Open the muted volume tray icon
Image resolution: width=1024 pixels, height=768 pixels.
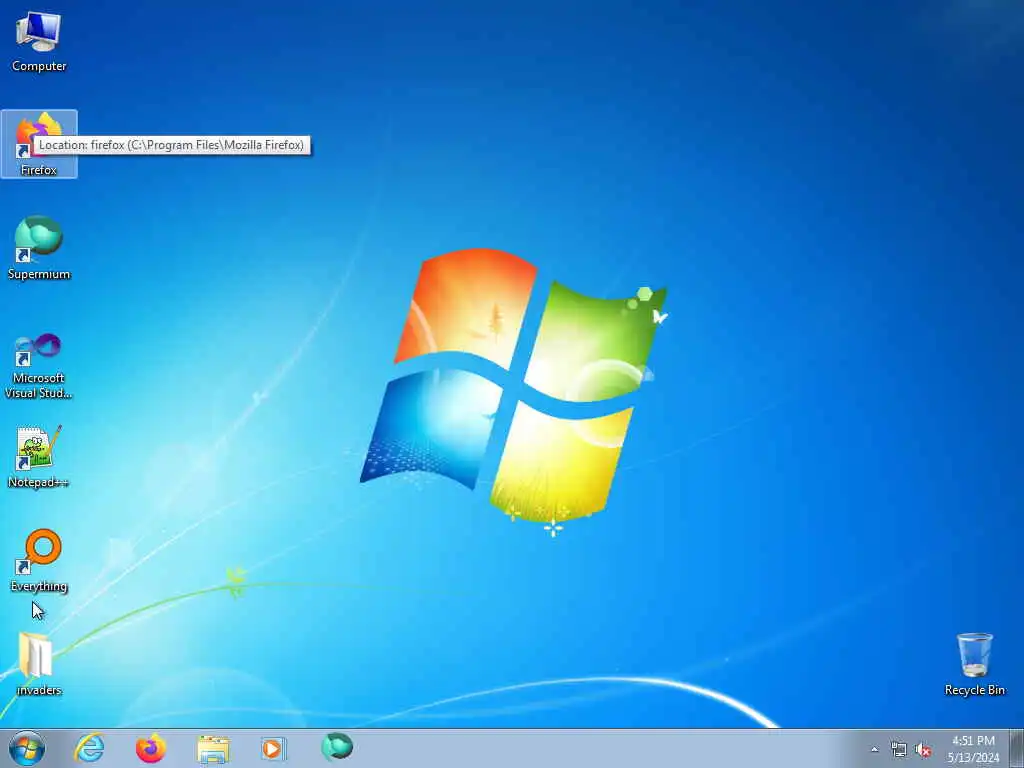click(923, 750)
